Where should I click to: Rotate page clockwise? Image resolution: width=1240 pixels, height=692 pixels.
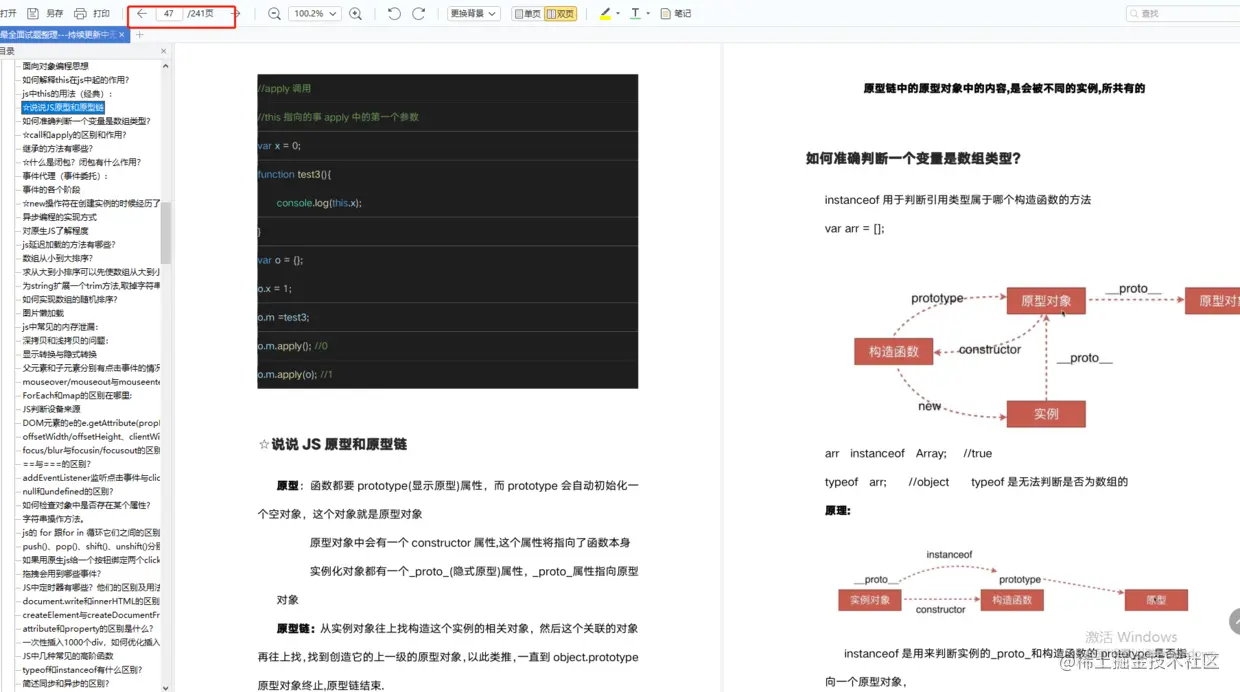click(418, 14)
